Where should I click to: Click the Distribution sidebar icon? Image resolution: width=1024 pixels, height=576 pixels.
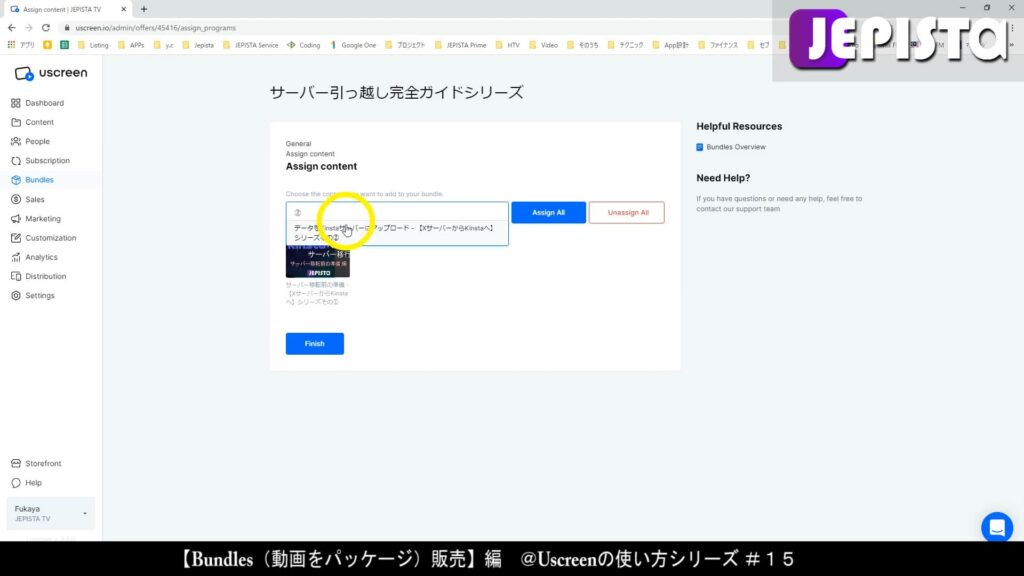(x=16, y=276)
